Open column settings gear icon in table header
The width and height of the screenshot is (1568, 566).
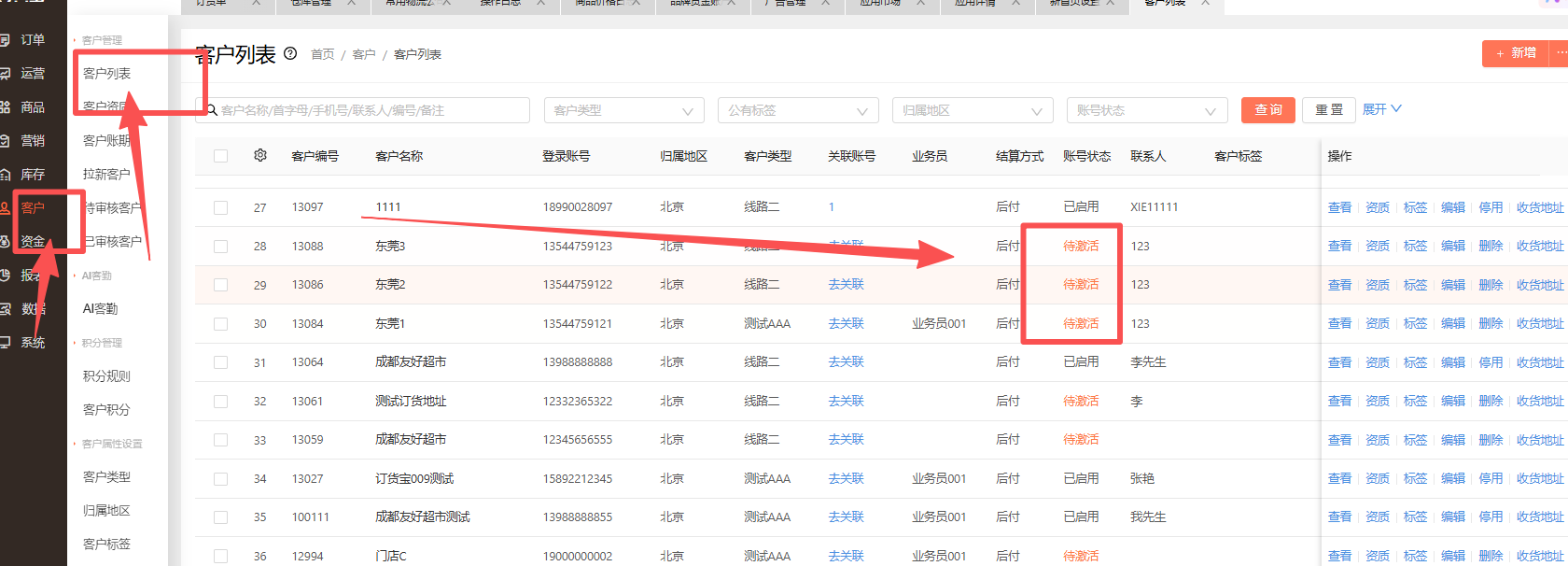[x=260, y=155]
